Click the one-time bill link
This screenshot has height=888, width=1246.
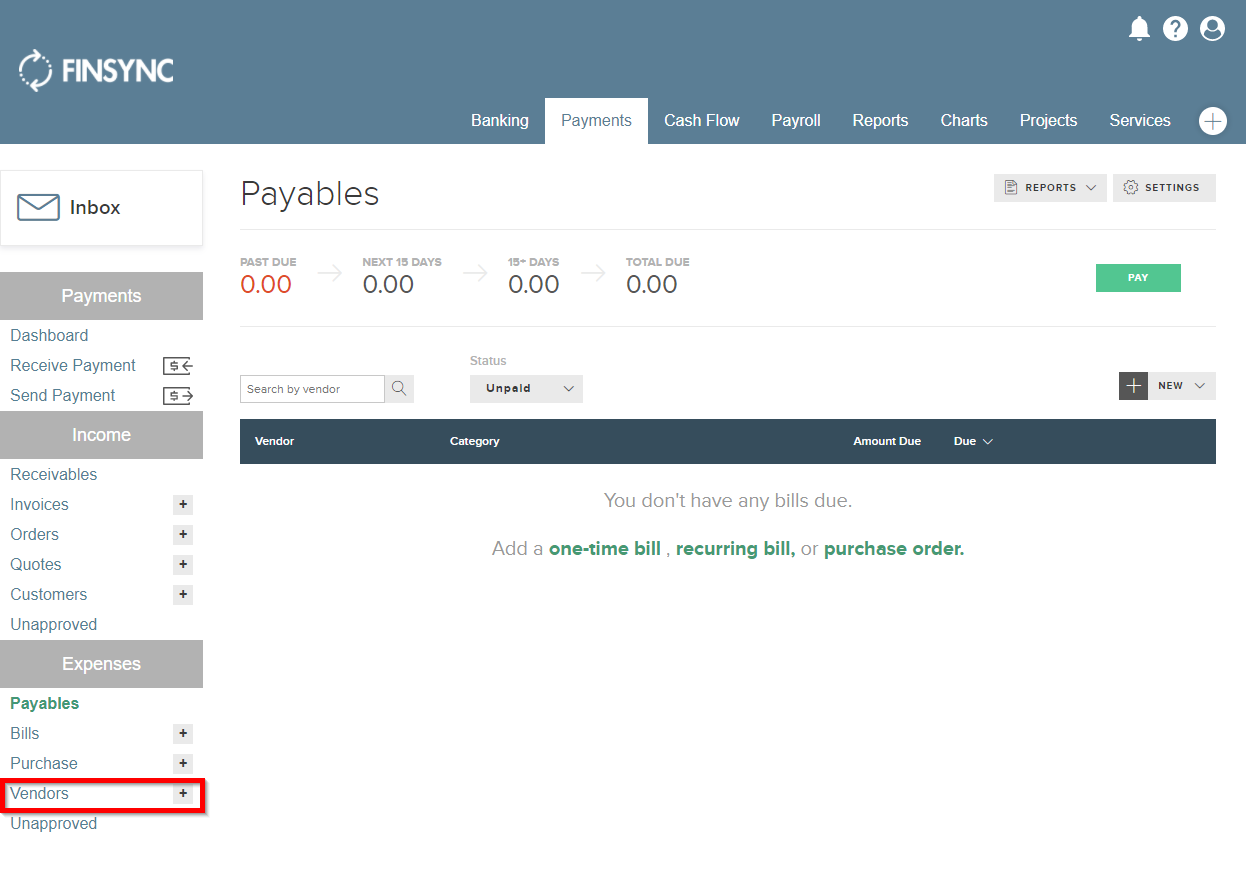pos(605,549)
